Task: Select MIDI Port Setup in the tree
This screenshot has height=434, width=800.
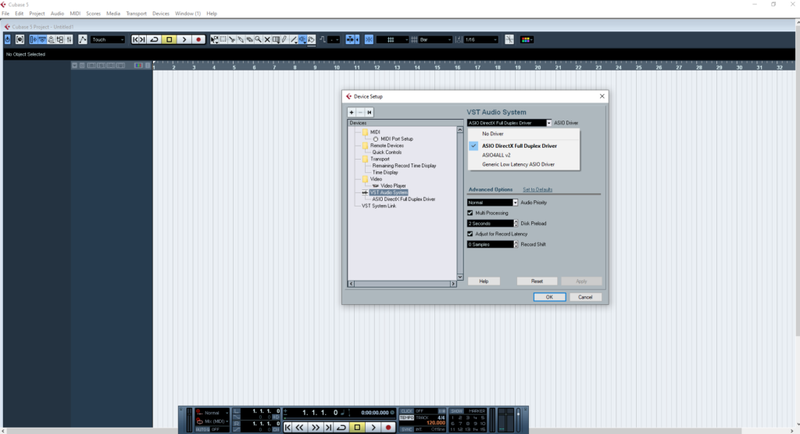Action: pyautogui.click(x=396, y=139)
